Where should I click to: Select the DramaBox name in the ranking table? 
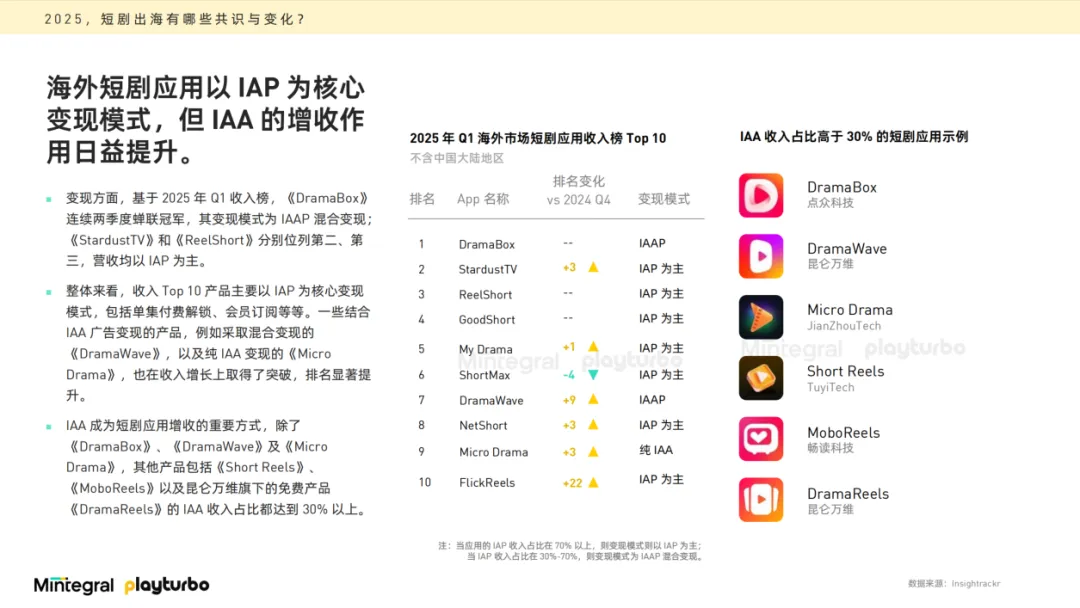point(487,244)
